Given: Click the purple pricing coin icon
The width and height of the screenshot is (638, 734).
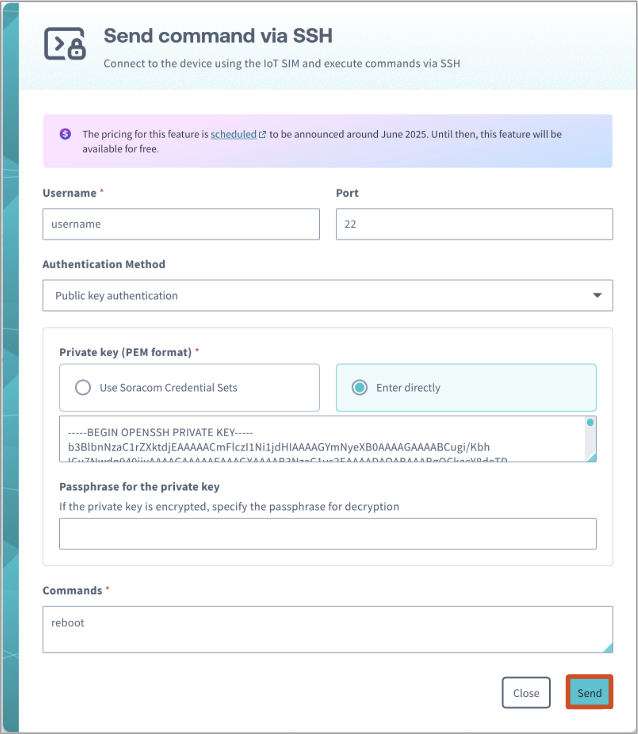Looking at the screenshot, I should (x=66, y=134).
